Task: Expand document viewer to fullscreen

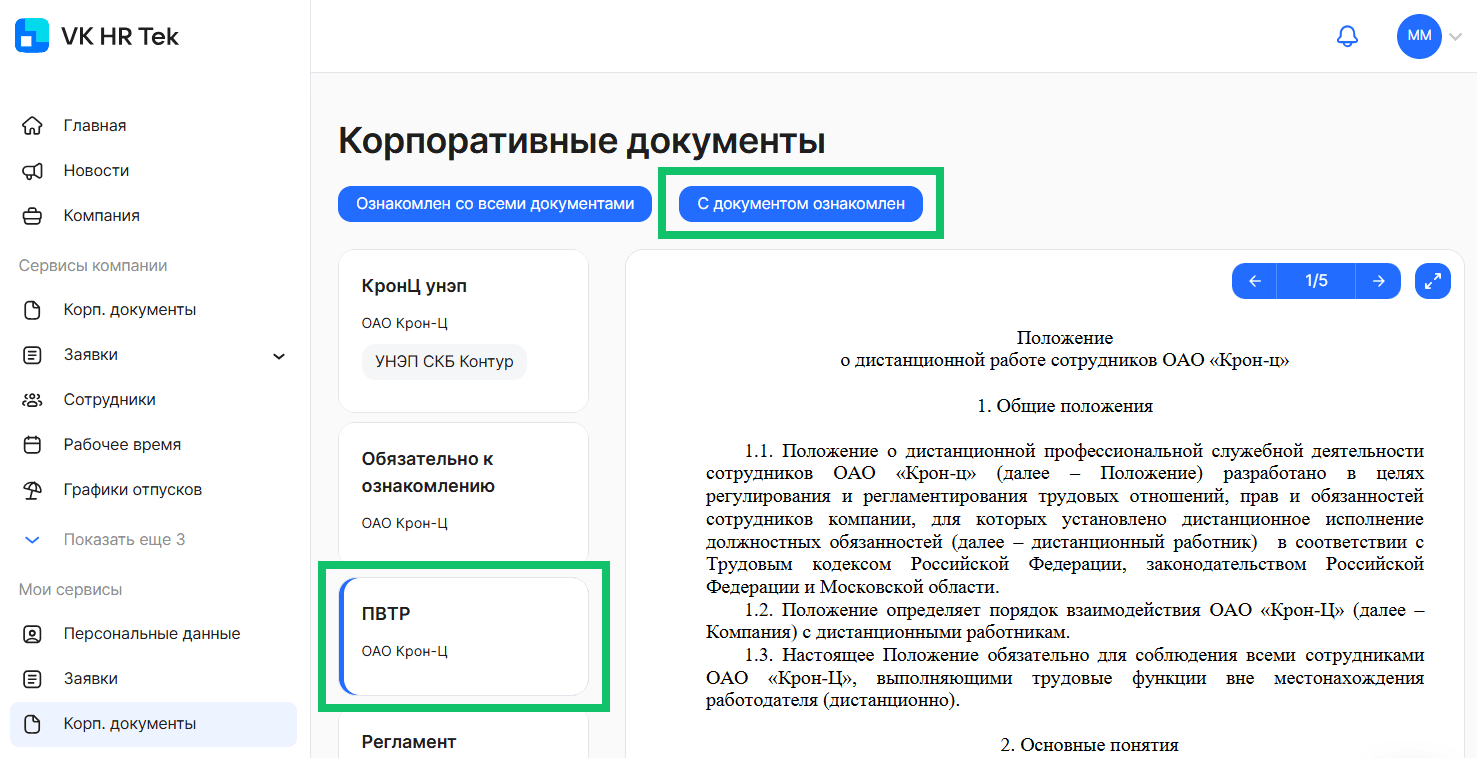Action: (1432, 281)
